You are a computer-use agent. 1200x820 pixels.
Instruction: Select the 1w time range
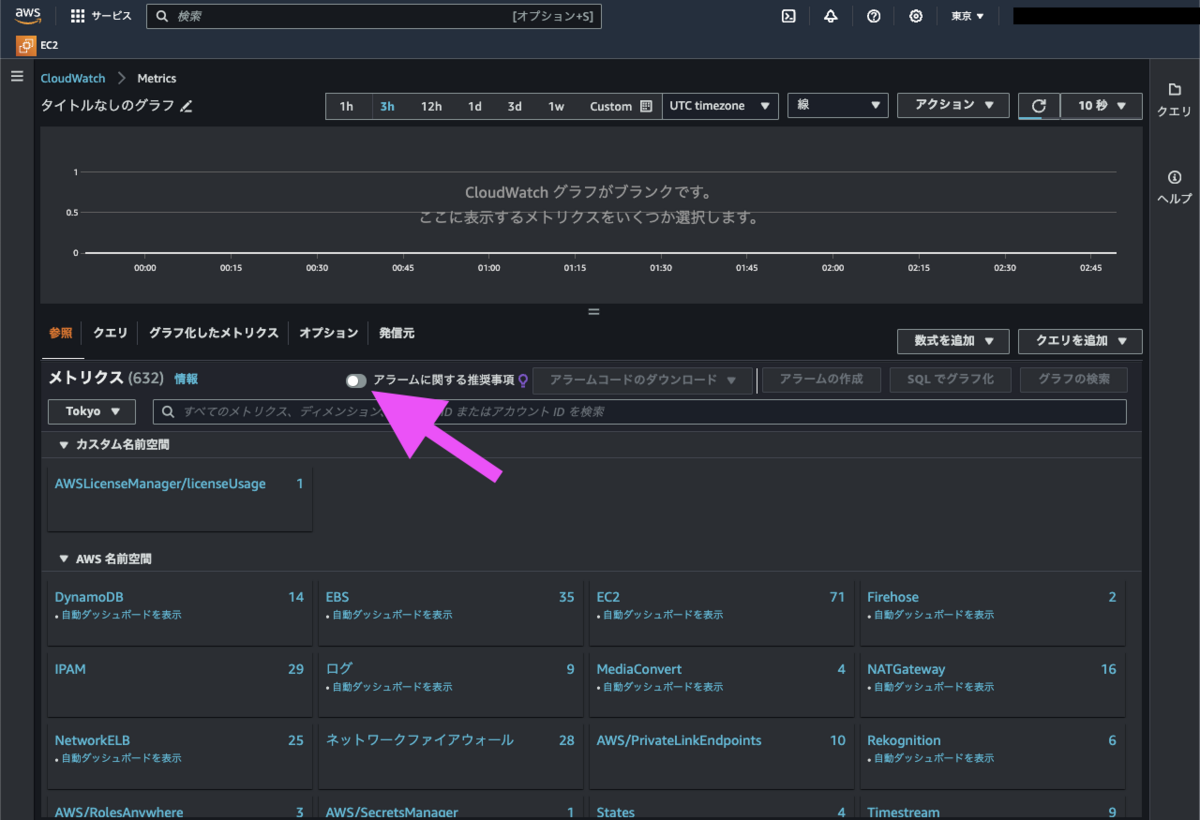point(556,106)
